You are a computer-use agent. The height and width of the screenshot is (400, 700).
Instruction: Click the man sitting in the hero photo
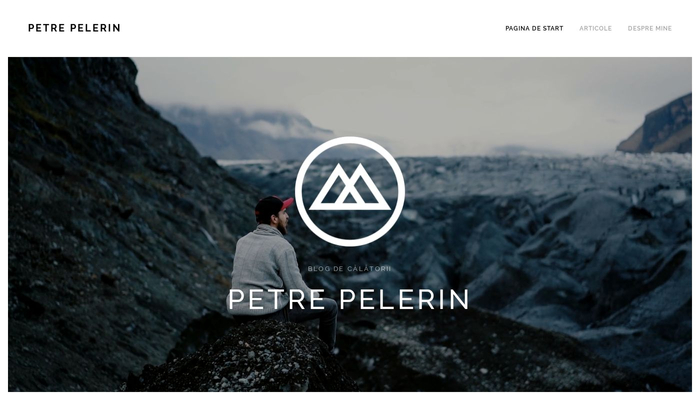(x=281, y=268)
